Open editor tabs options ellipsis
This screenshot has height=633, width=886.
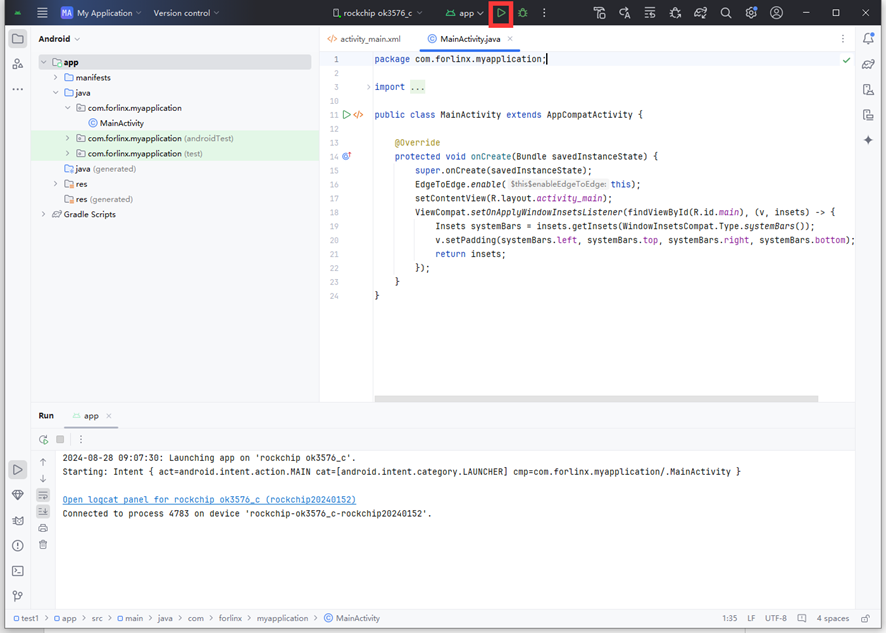pyautogui.click(x=843, y=39)
